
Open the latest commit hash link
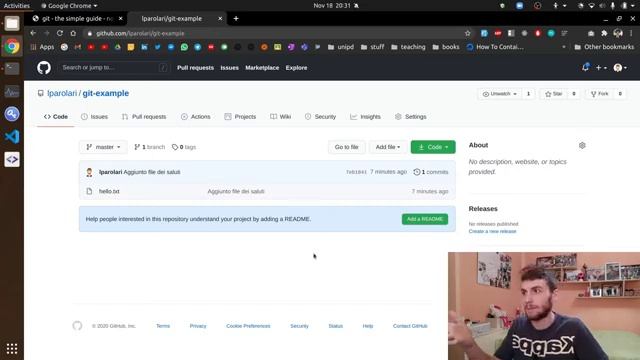coord(356,172)
